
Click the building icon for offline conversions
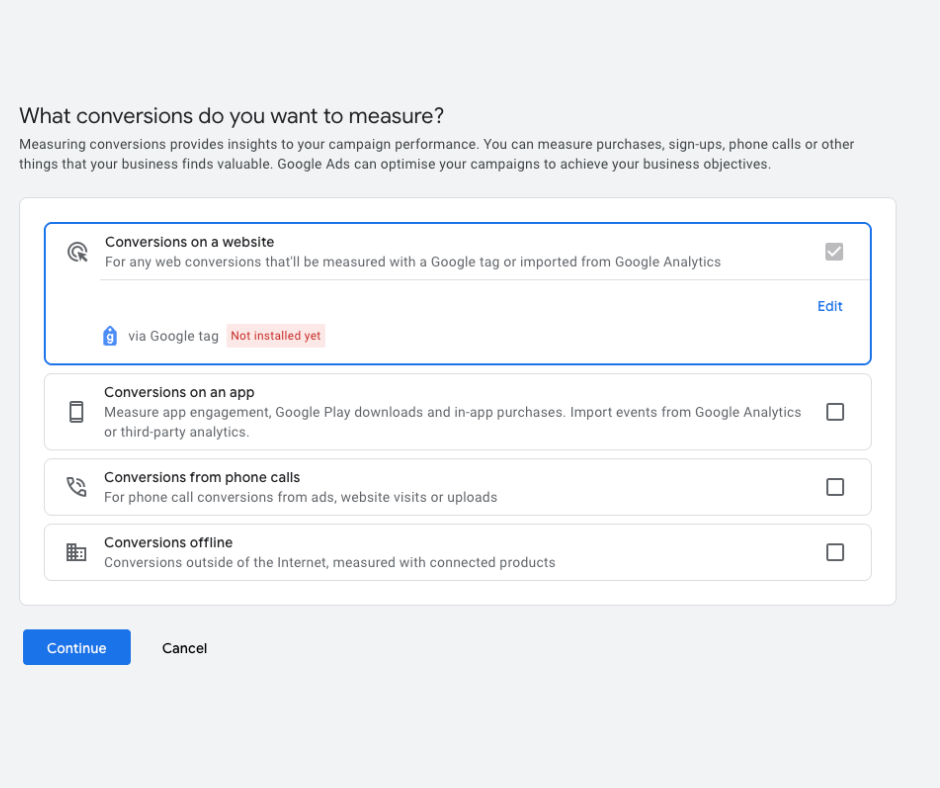pos(76,552)
